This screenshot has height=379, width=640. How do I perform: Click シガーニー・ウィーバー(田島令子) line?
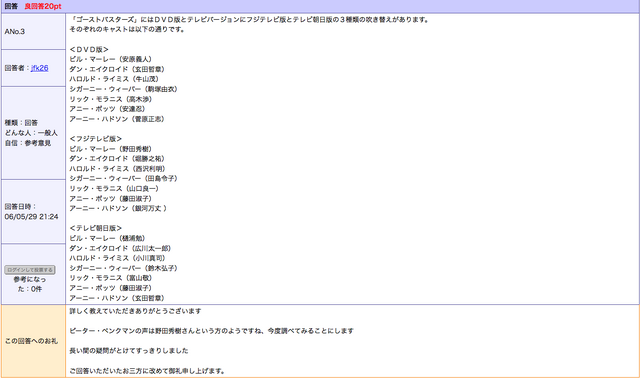123,178
